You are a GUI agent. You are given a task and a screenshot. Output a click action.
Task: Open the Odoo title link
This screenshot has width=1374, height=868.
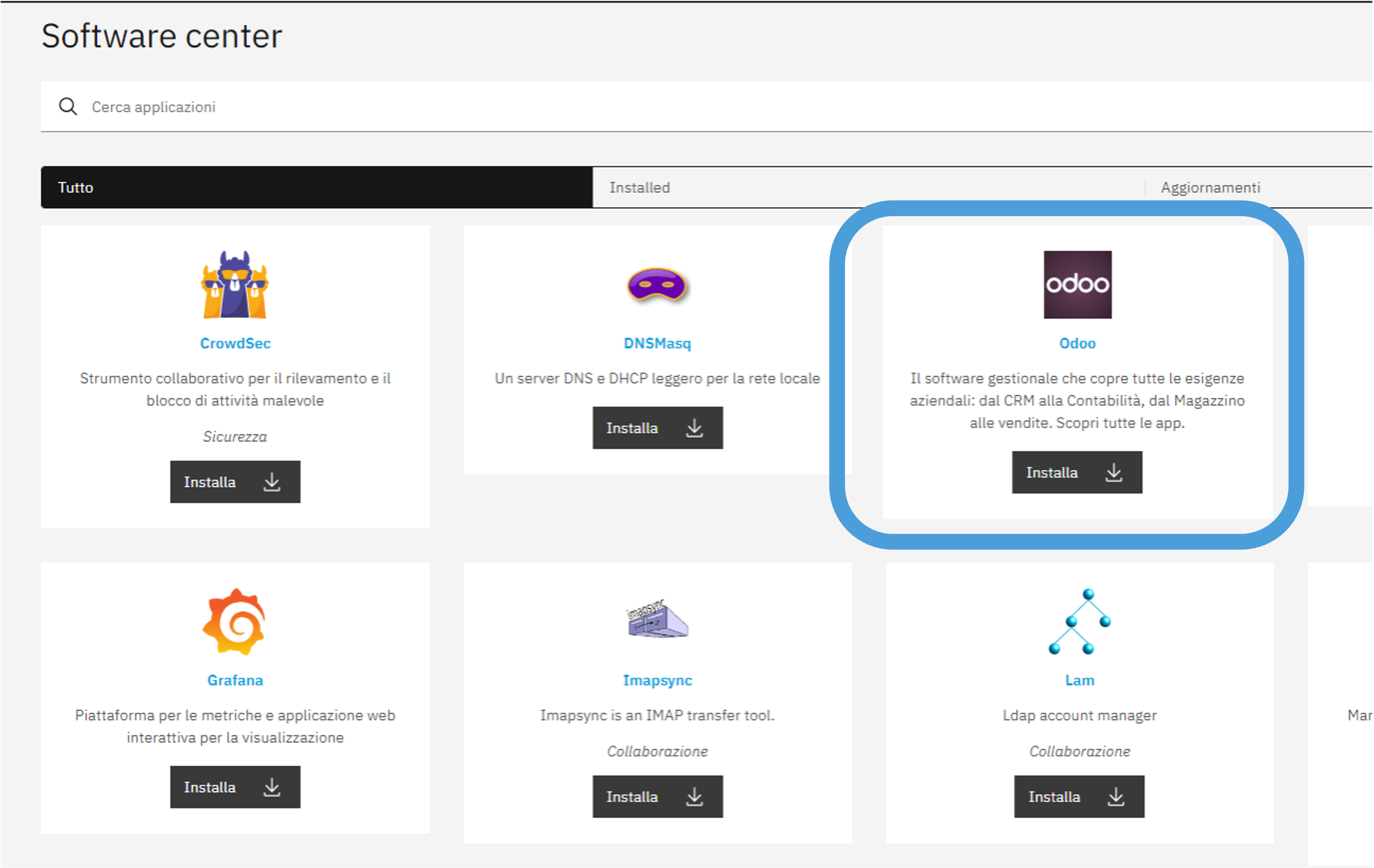tap(1077, 344)
